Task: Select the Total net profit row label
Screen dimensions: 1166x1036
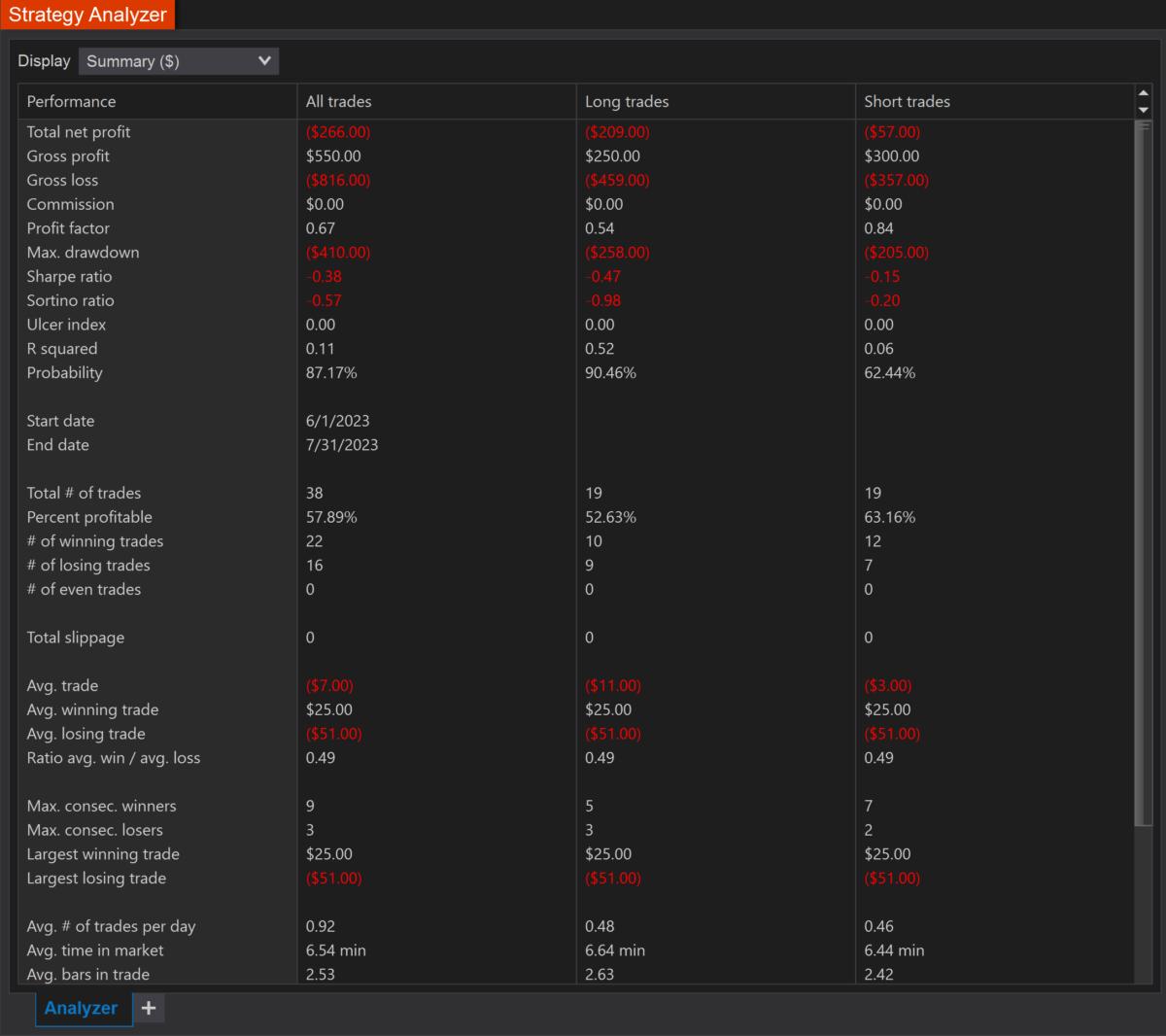Action: pyautogui.click(x=79, y=132)
